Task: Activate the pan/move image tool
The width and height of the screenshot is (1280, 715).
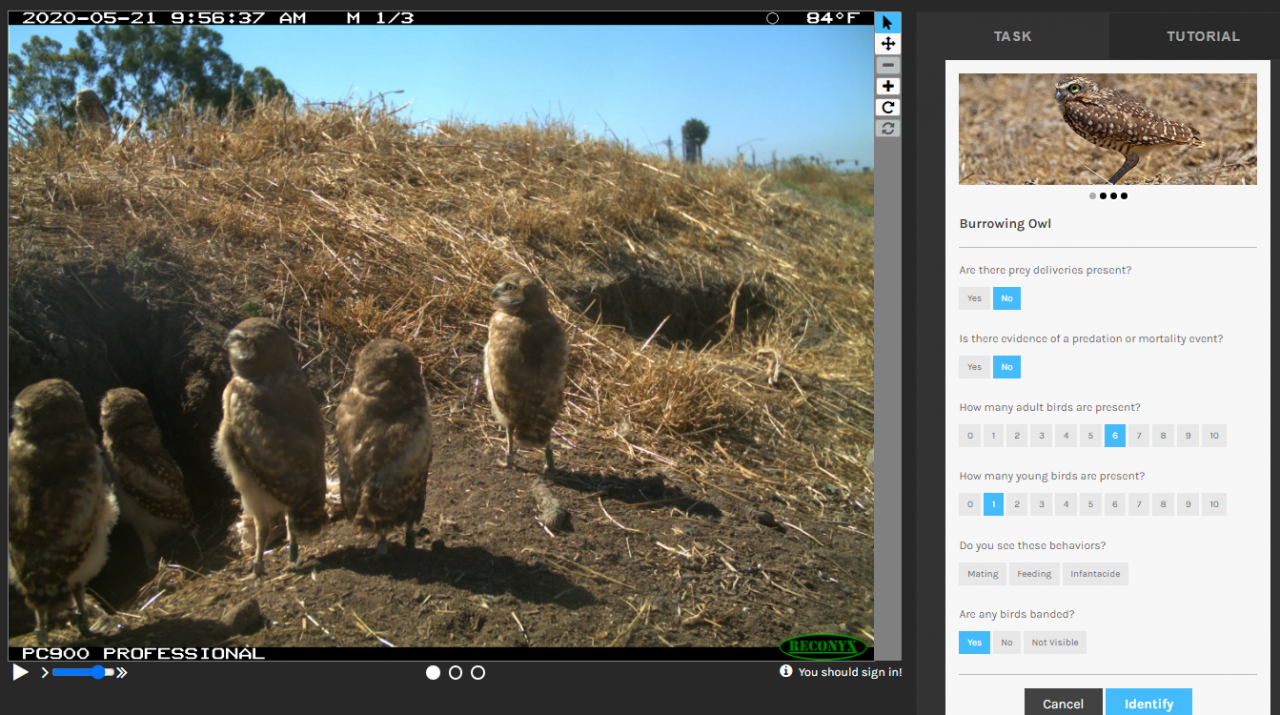Action: [x=888, y=44]
